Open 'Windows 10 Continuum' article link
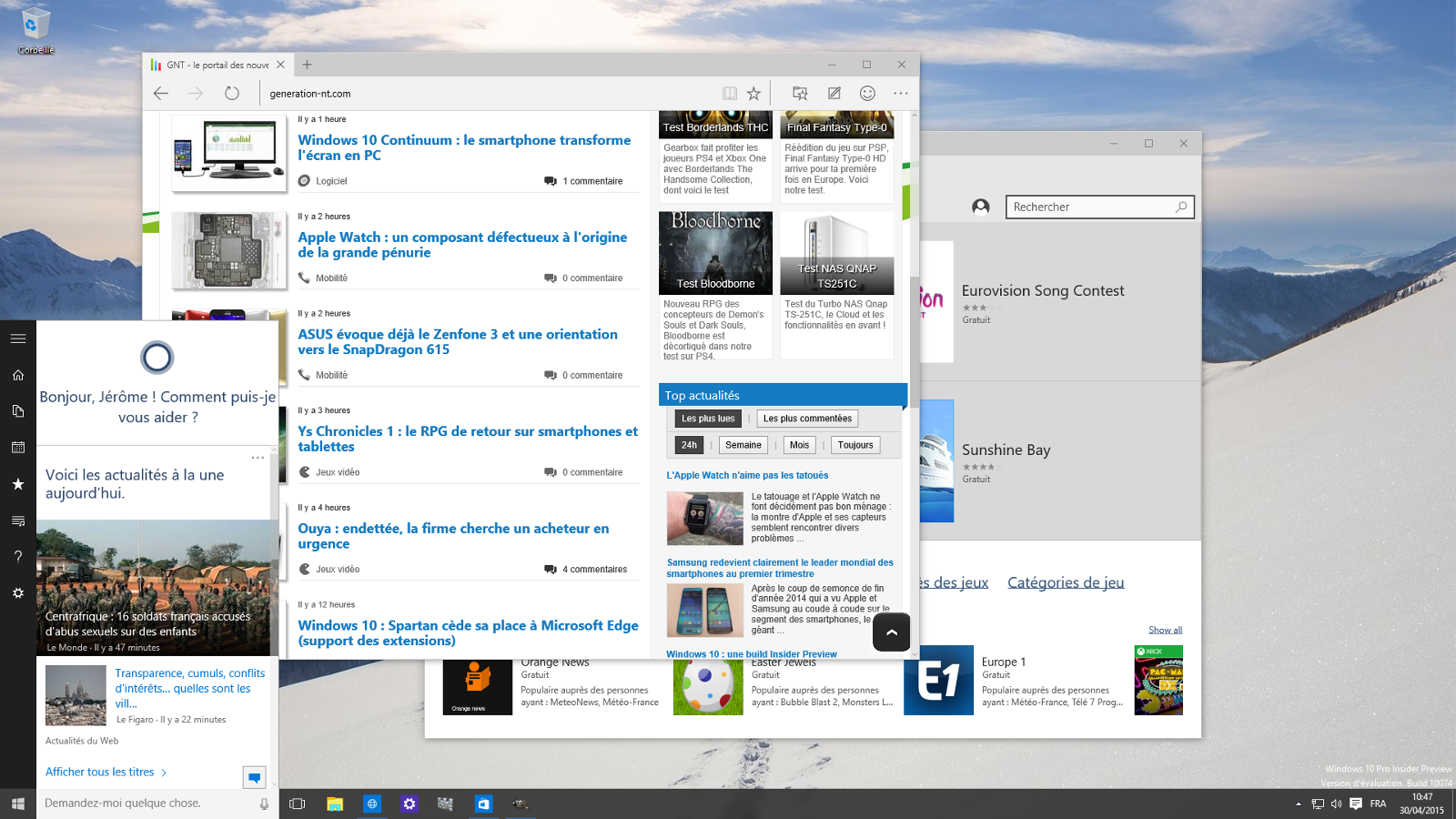Image resolution: width=1456 pixels, height=819 pixels. 464,147
